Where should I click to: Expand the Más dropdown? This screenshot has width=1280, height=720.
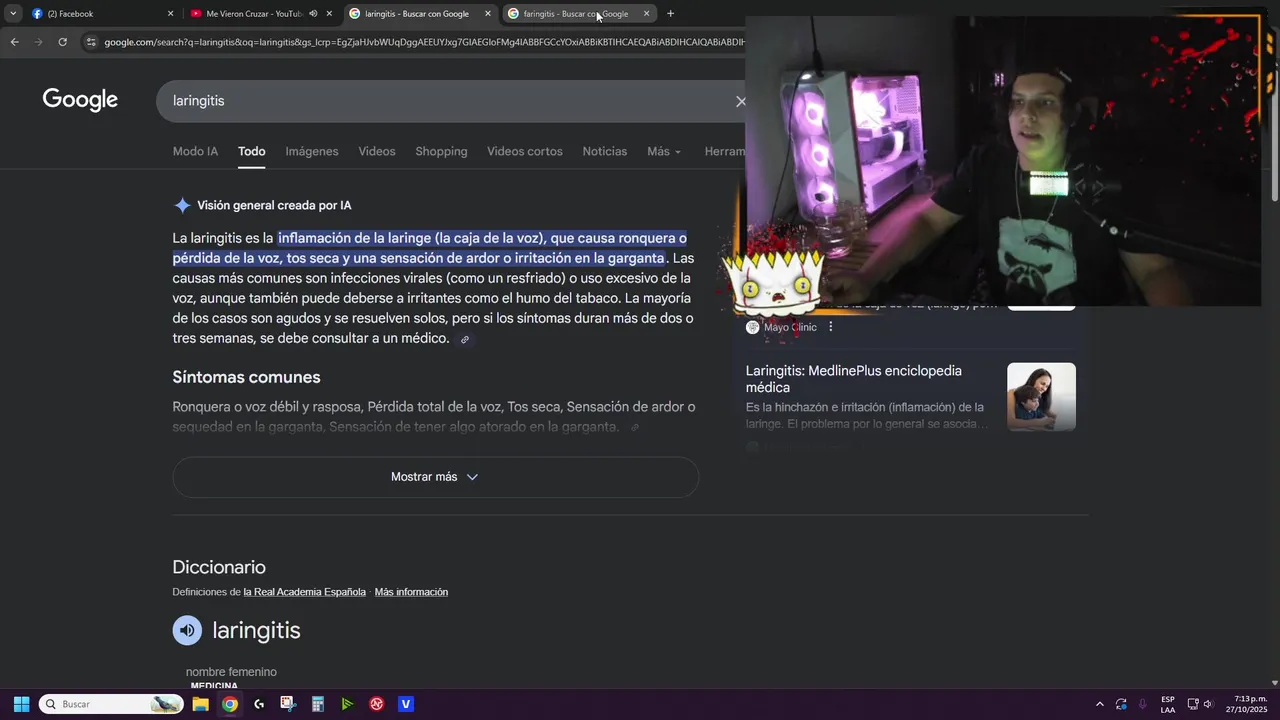[664, 151]
